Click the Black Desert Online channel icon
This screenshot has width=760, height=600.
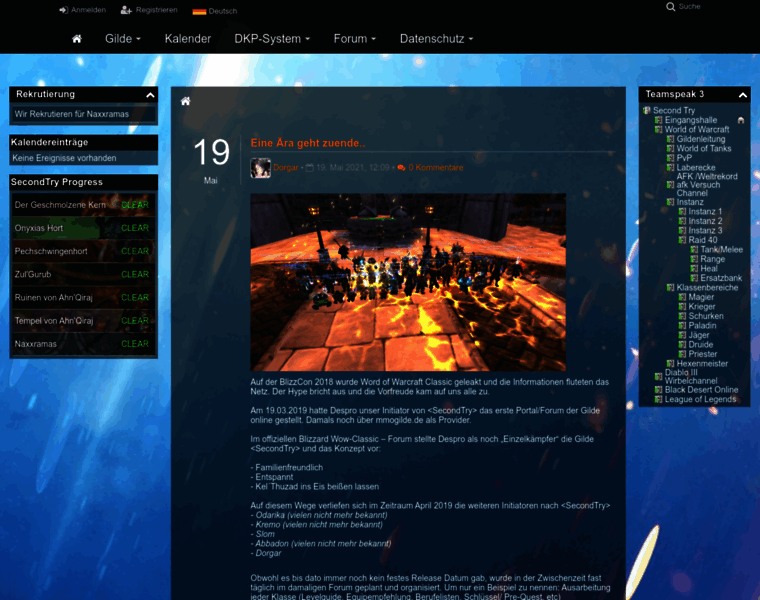[658, 390]
